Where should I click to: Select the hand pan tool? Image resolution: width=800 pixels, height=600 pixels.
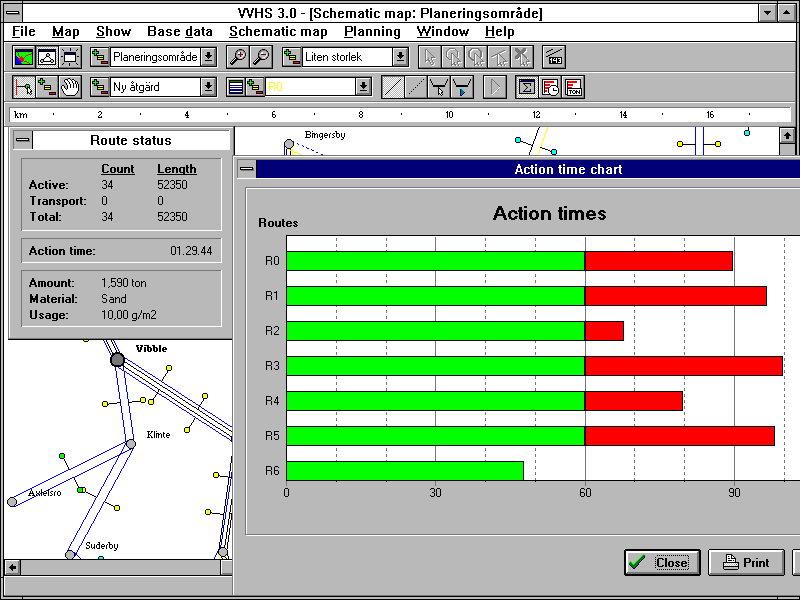tap(70, 87)
